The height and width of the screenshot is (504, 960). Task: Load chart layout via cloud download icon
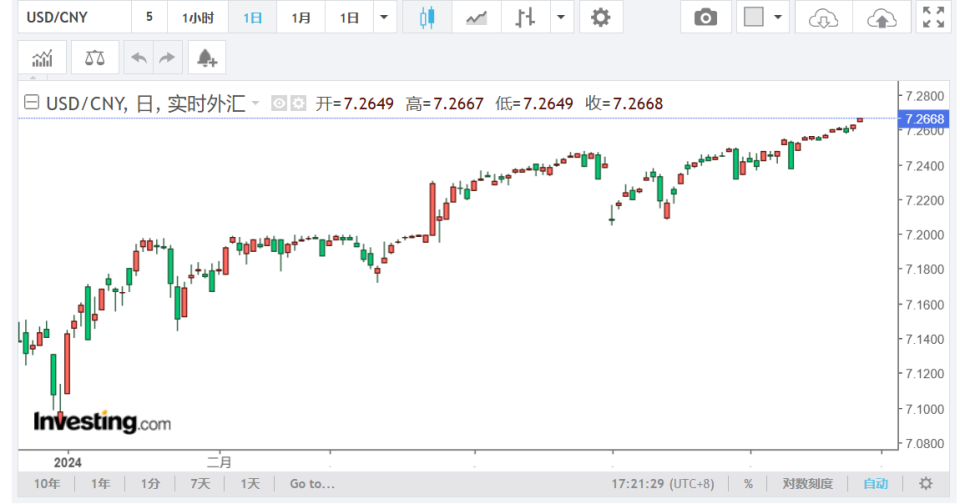(x=823, y=18)
